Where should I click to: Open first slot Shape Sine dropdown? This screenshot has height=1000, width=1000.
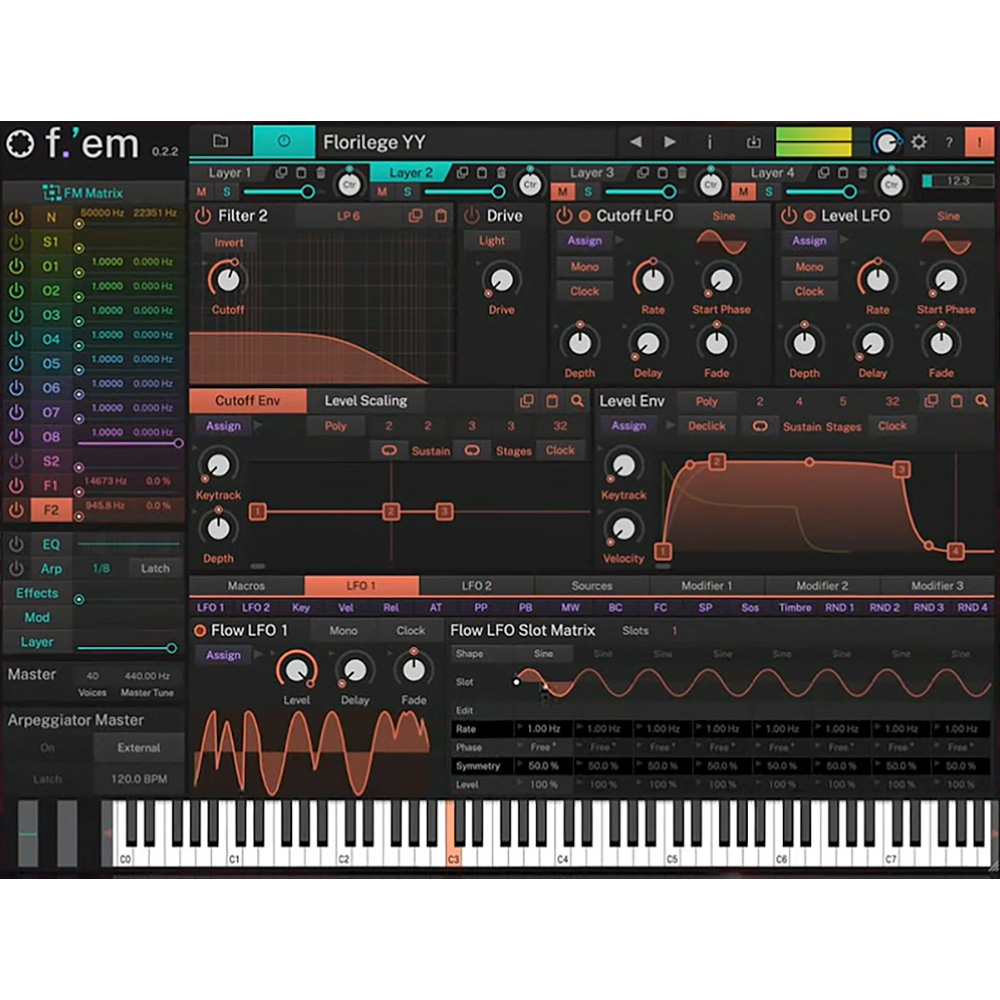tap(543, 654)
